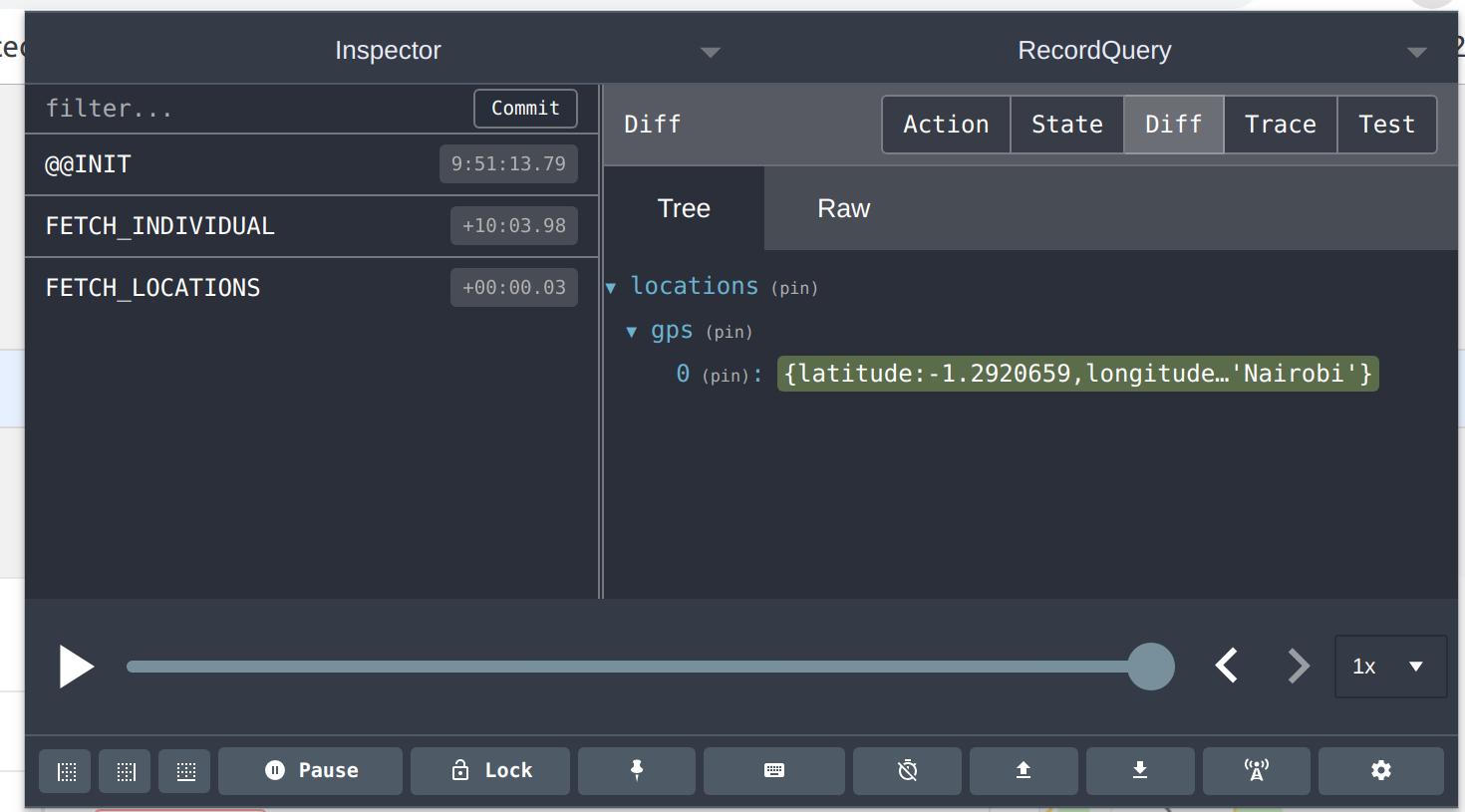Click the Commit button
This screenshot has width=1465, height=812.
tap(525, 108)
